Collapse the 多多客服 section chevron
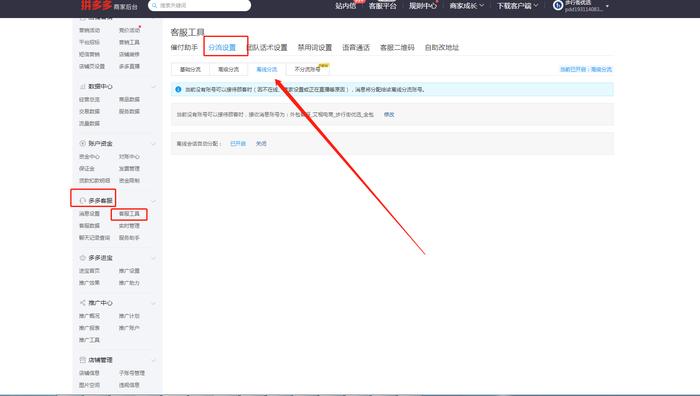 tap(154, 201)
